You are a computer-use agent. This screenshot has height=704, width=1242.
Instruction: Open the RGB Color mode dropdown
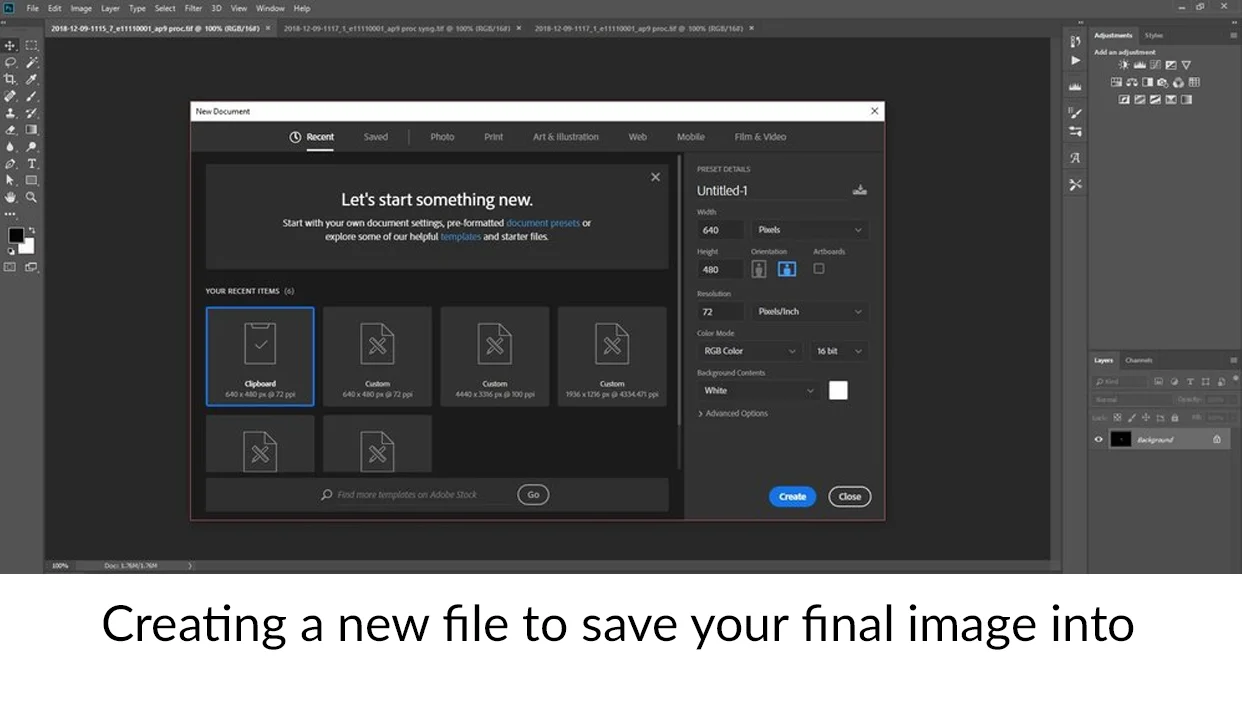coord(750,351)
